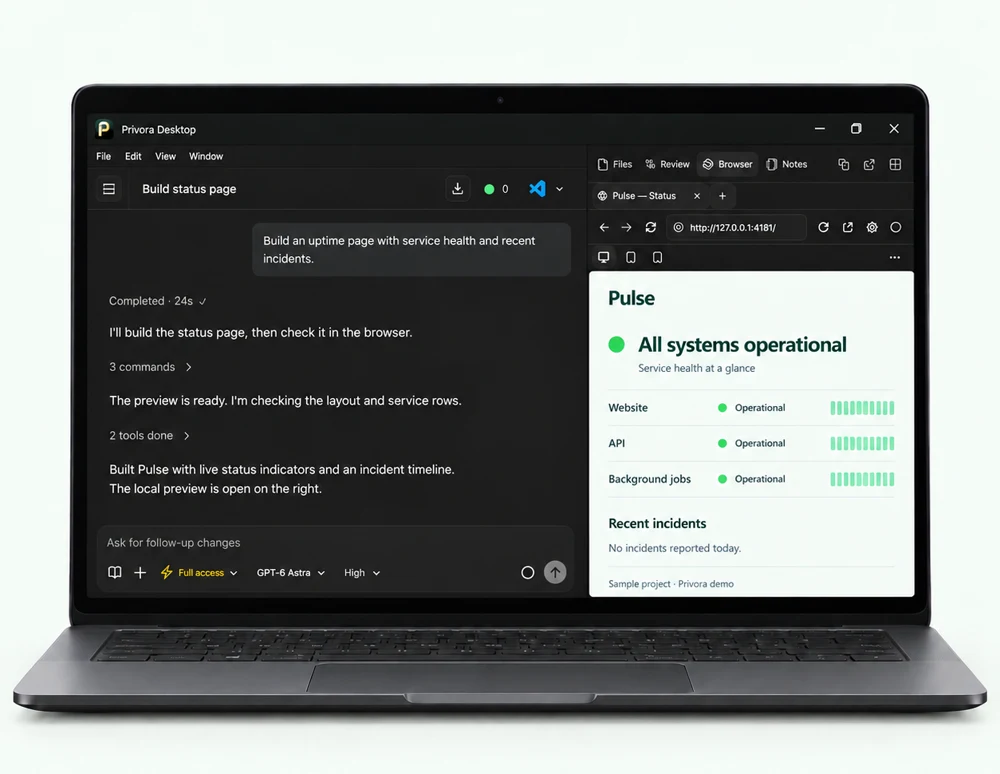Image resolution: width=1000 pixels, height=774 pixels.
Task: Click the book icon in composer
Action: [115, 573]
